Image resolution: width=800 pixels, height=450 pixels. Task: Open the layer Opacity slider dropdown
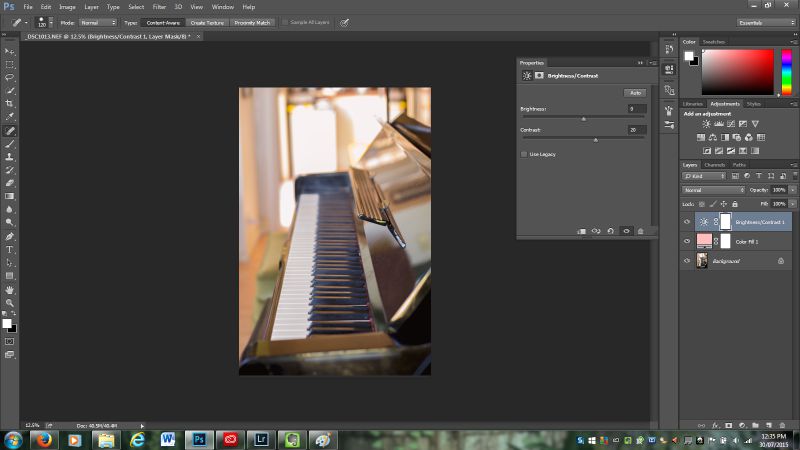click(x=793, y=190)
